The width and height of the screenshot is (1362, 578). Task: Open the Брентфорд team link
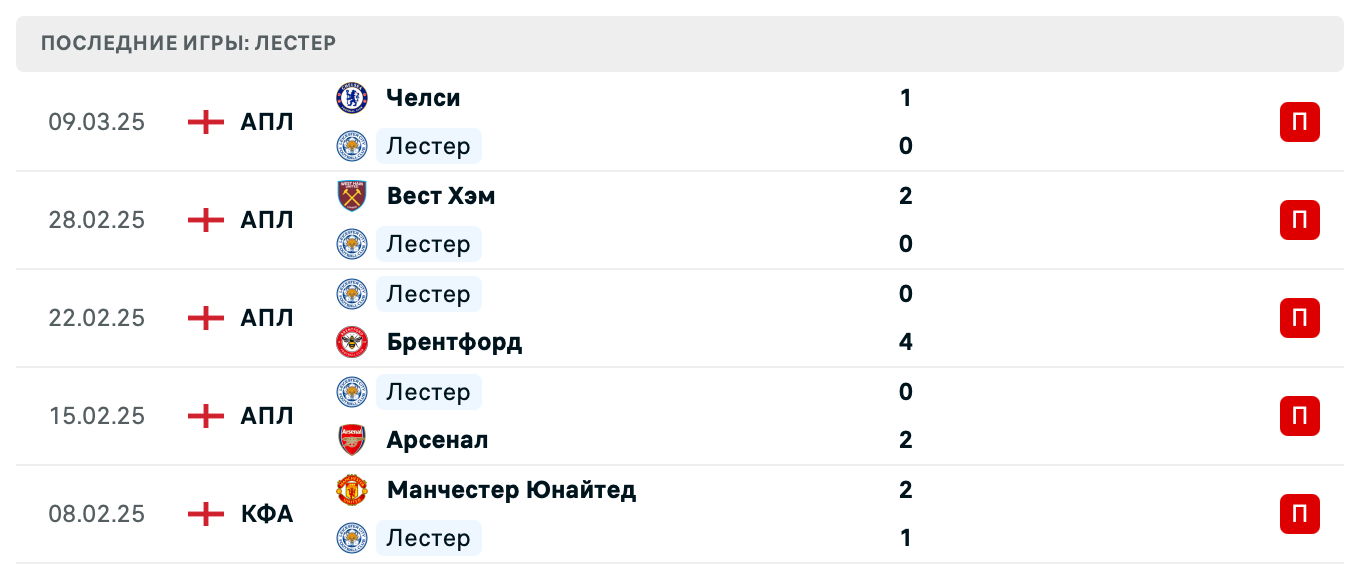coord(454,342)
